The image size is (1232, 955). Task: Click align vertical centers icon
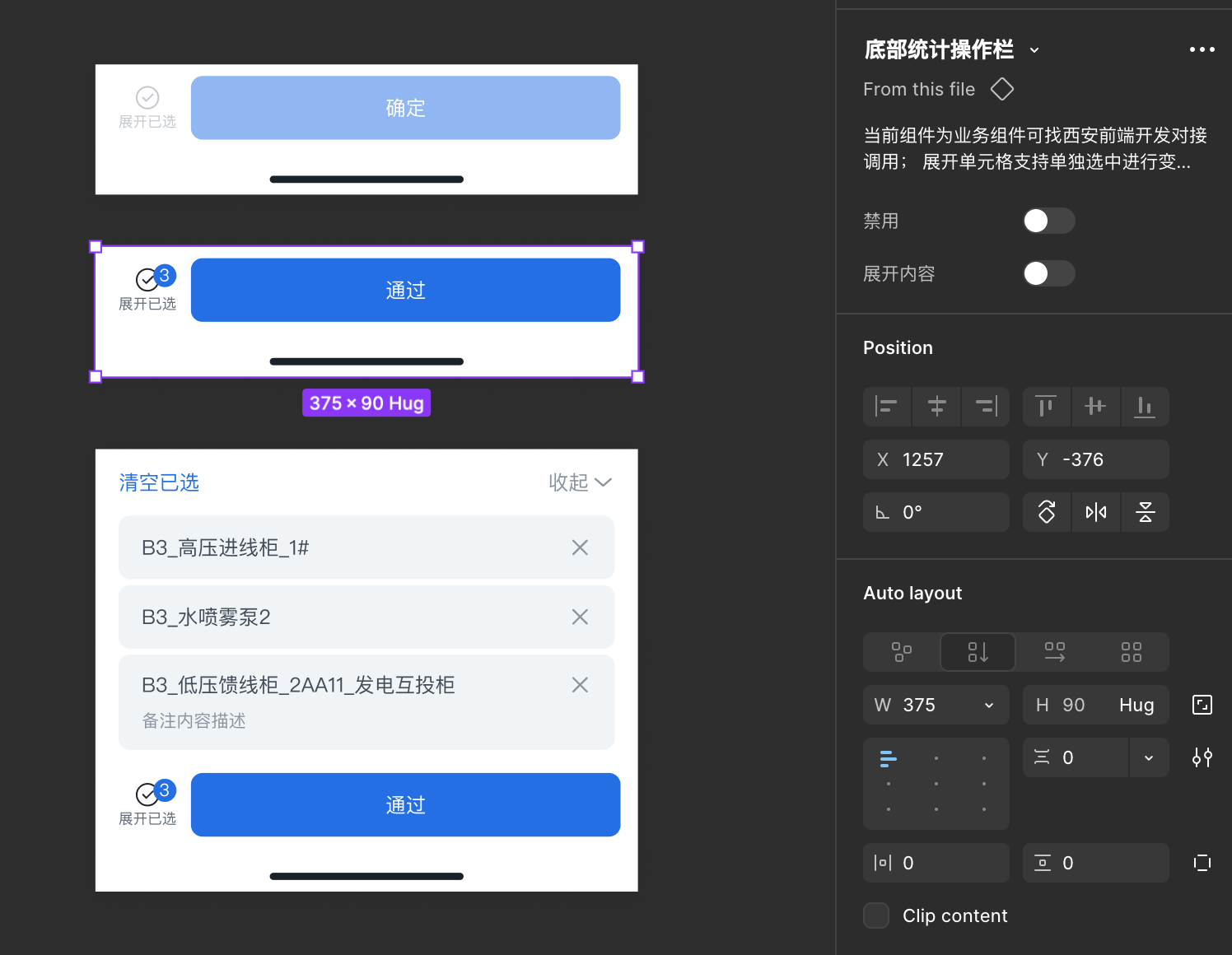coord(1095,406)
